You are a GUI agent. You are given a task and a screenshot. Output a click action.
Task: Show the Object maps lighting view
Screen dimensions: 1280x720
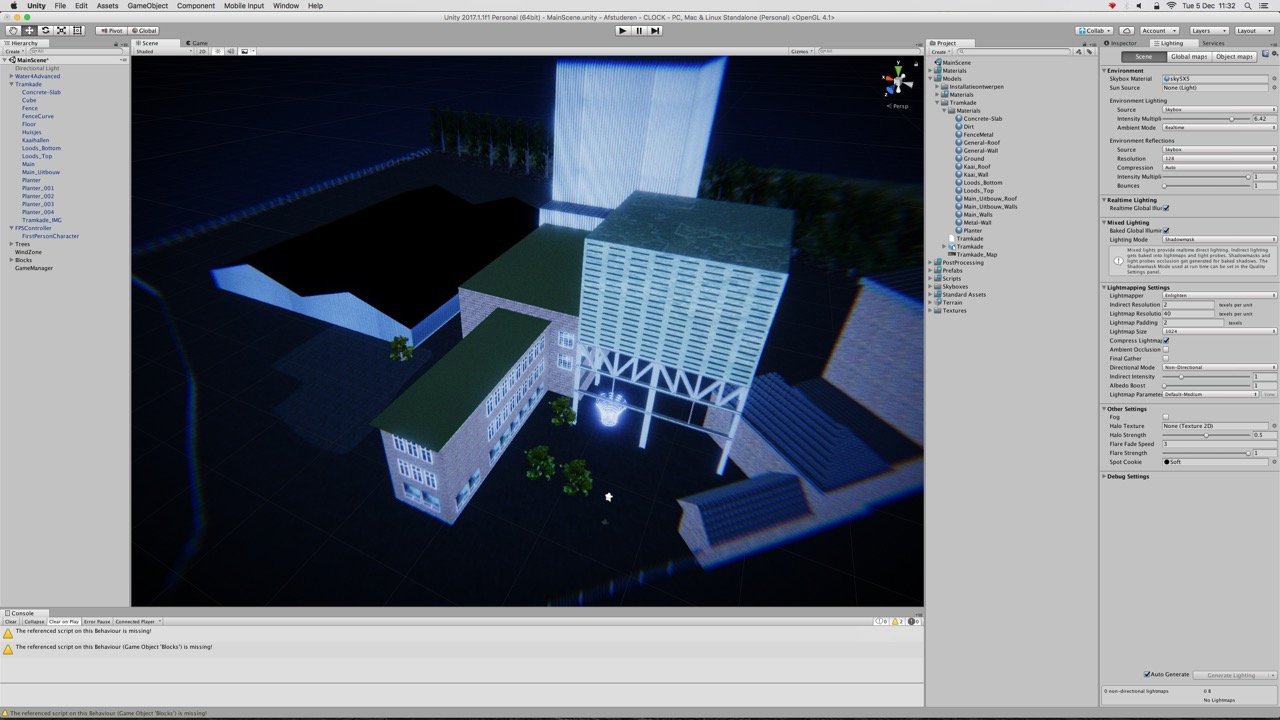(1234, 57)
